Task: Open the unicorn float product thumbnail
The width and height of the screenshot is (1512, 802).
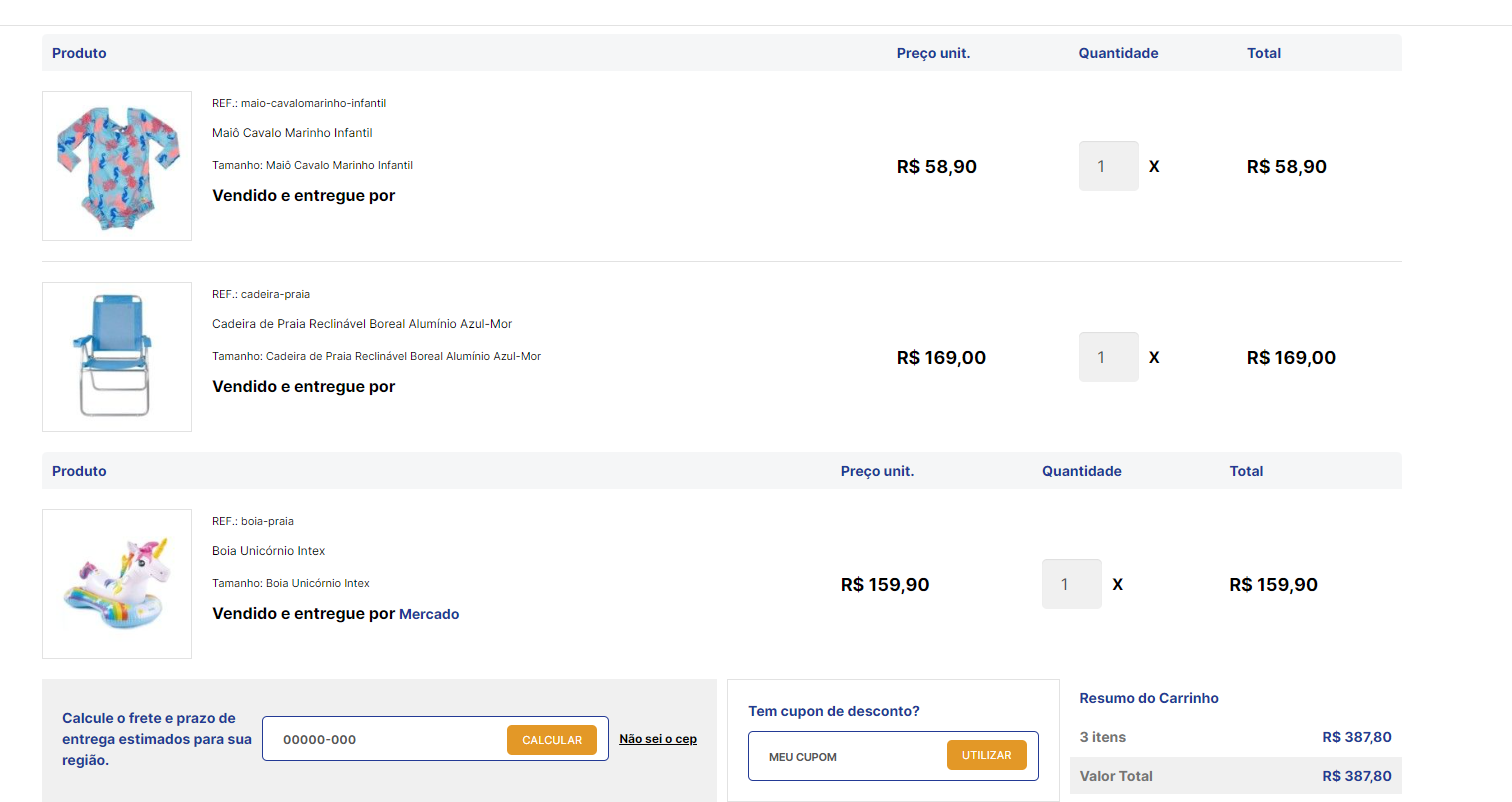Action: click(x=117, y=584)
